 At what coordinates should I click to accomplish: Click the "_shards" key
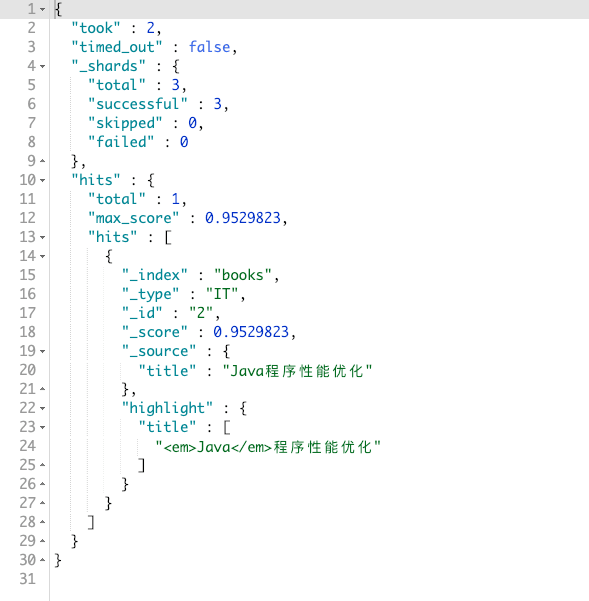[x=108, y=66]
